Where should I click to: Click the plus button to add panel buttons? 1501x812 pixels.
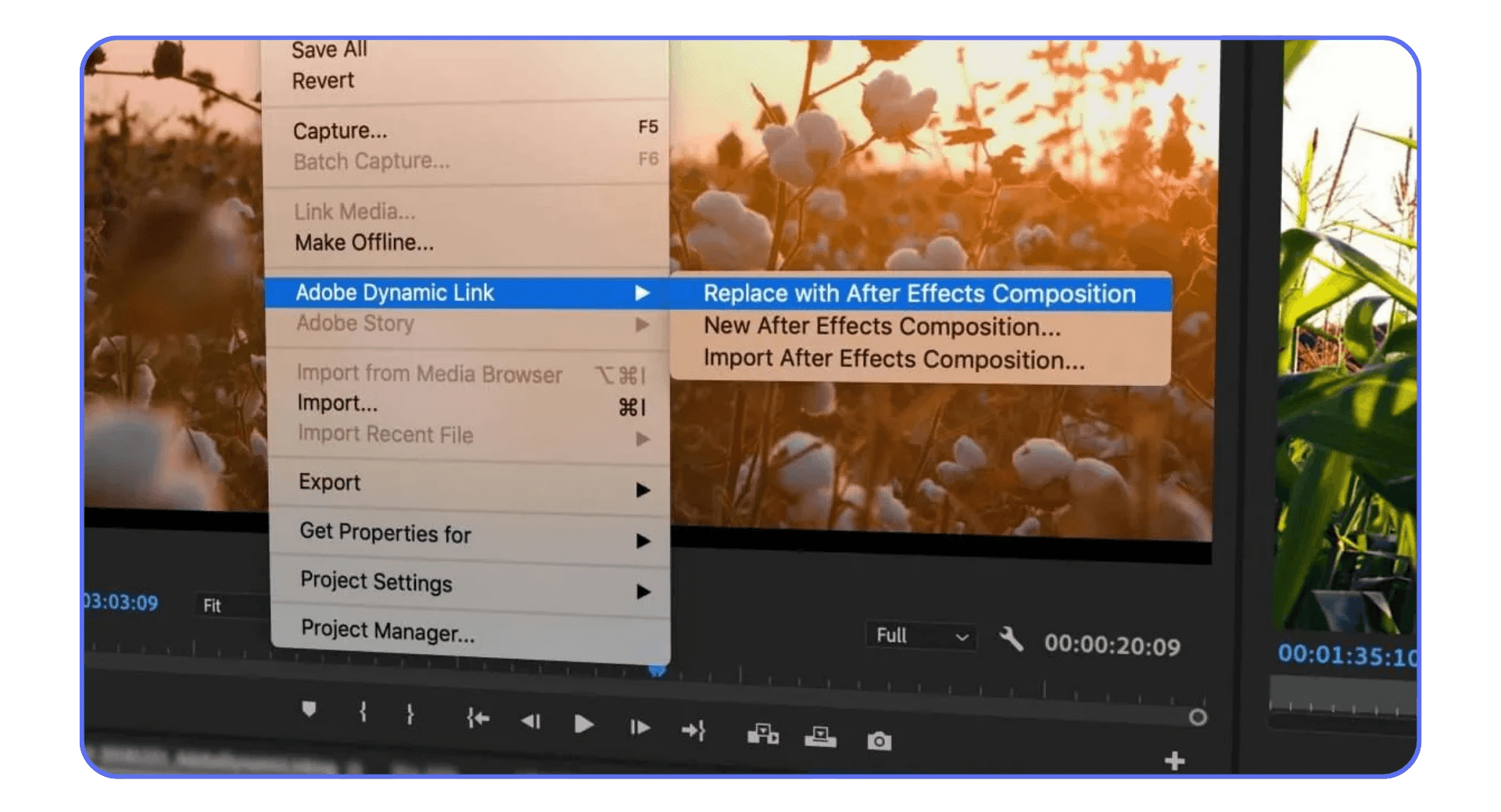1173,760
